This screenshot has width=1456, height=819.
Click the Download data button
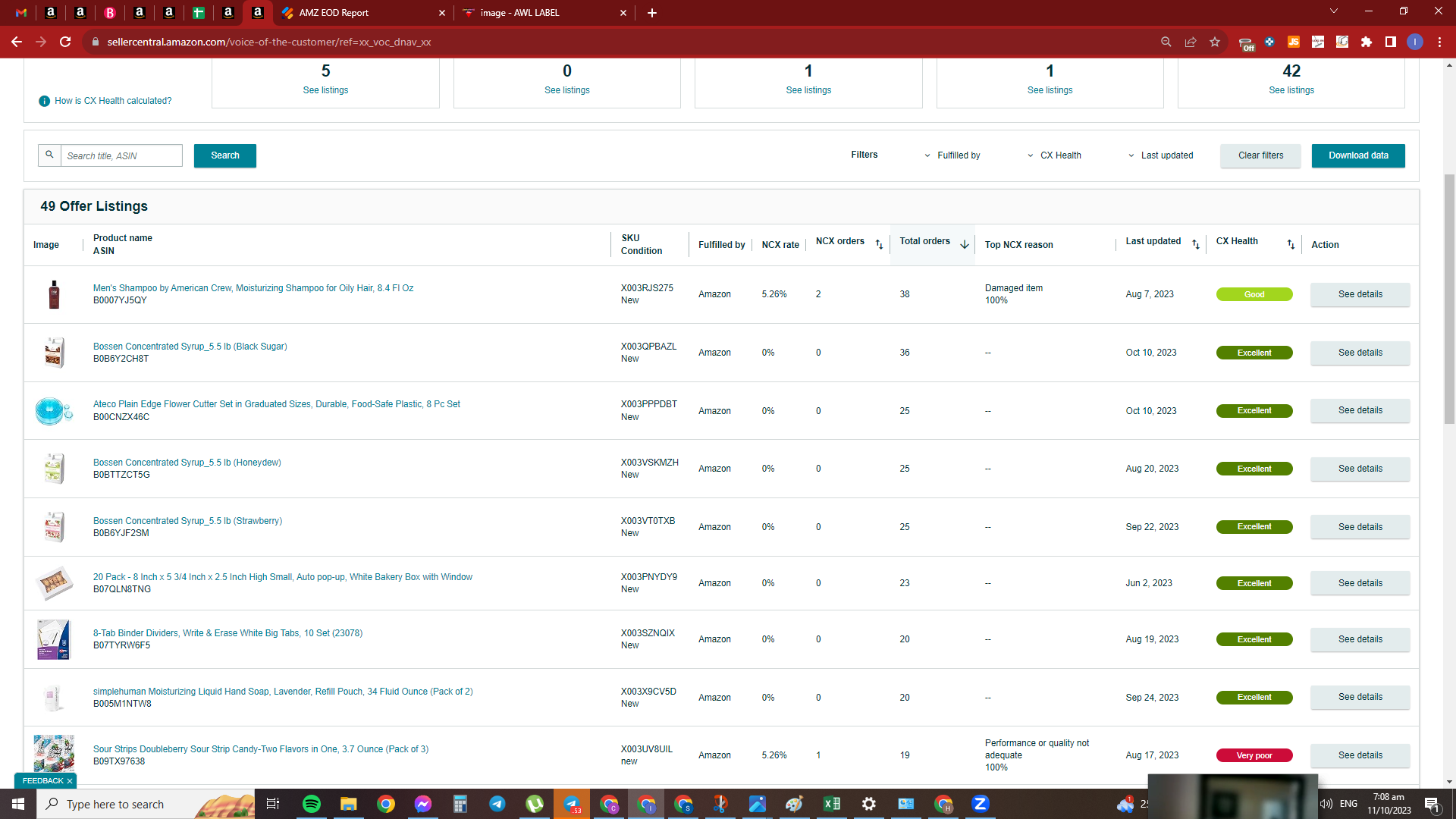pos(1358,155)
